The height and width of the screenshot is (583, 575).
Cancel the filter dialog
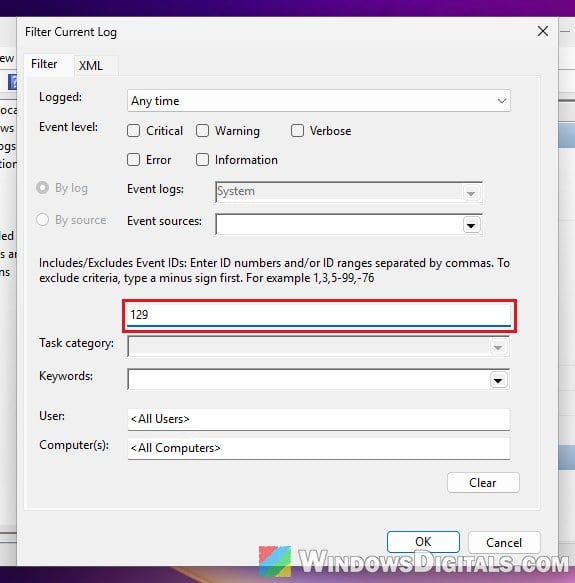(x=504, y=542)
